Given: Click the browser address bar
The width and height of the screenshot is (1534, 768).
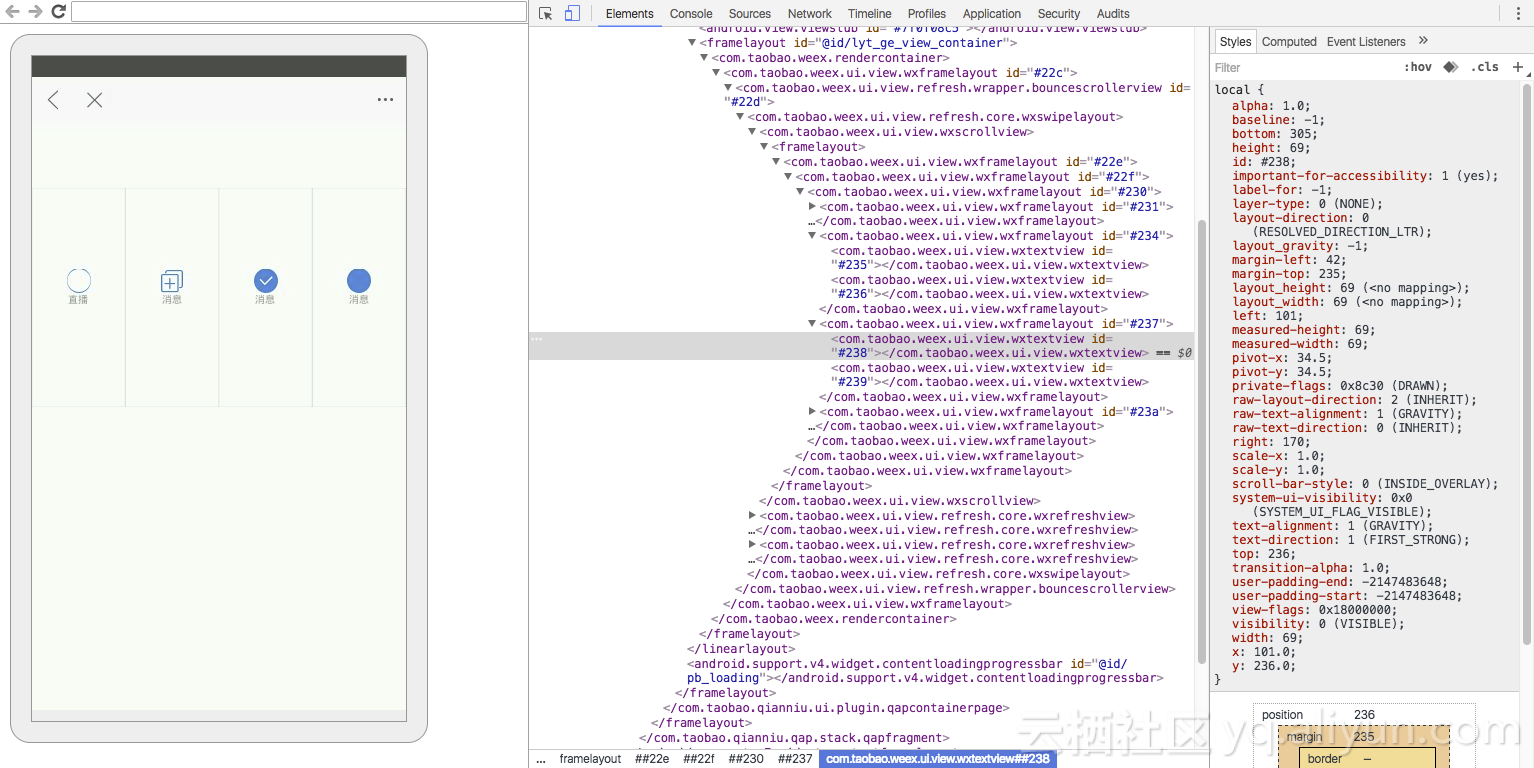Looking at the screenshot, I should [x=299, y=12].
